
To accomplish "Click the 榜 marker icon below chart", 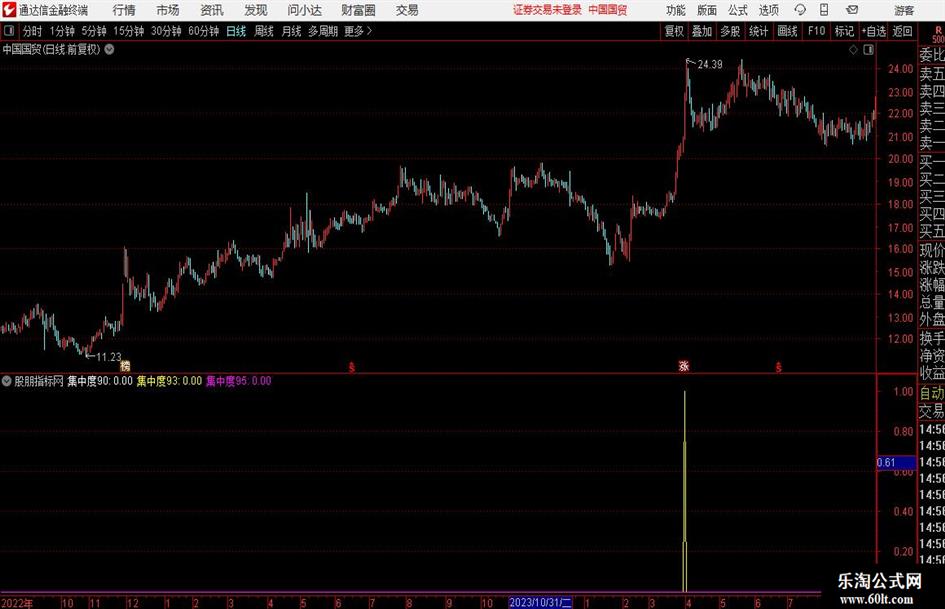I will 125,365.
